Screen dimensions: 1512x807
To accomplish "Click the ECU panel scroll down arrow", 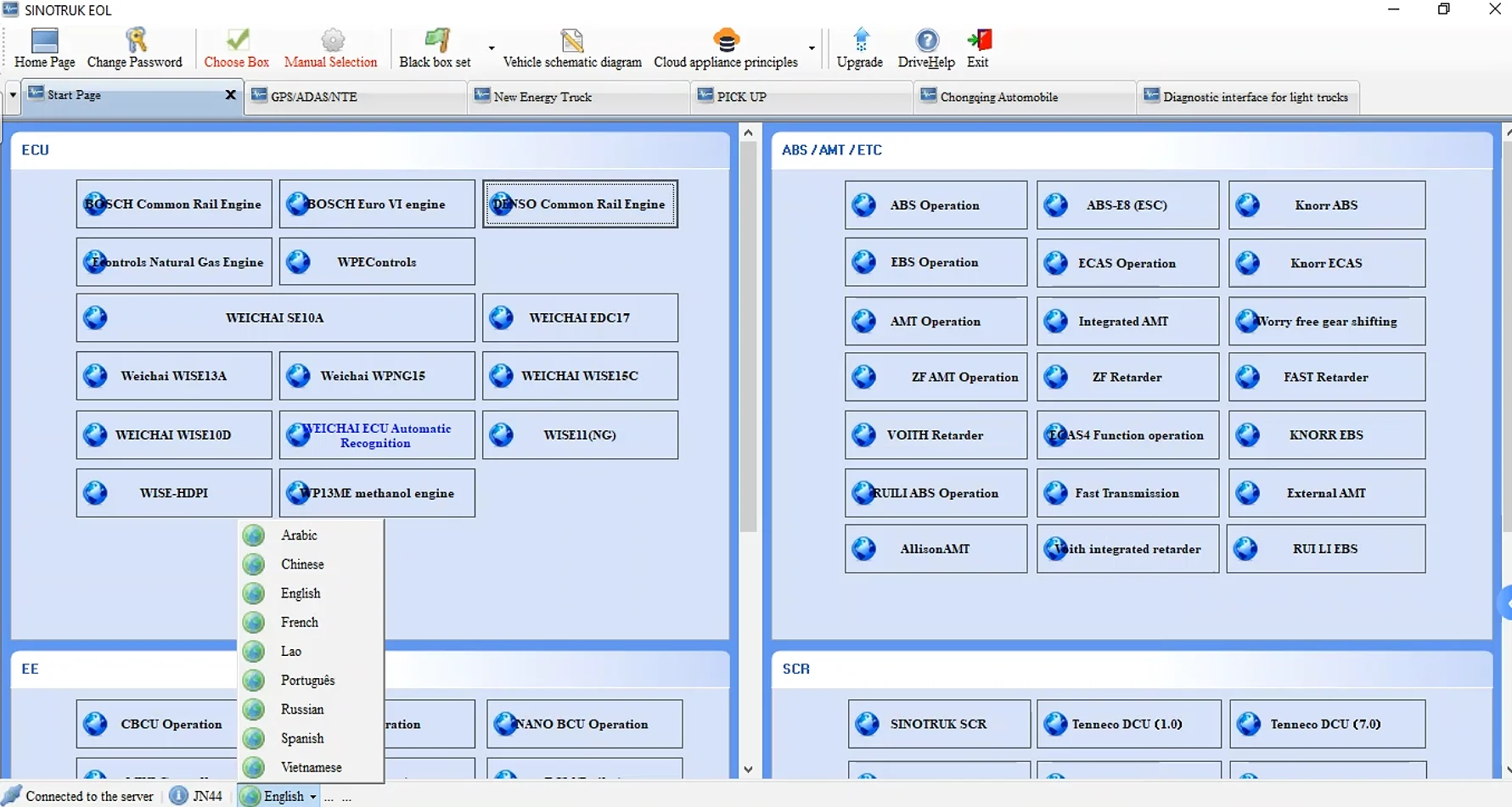I will 748,770.
